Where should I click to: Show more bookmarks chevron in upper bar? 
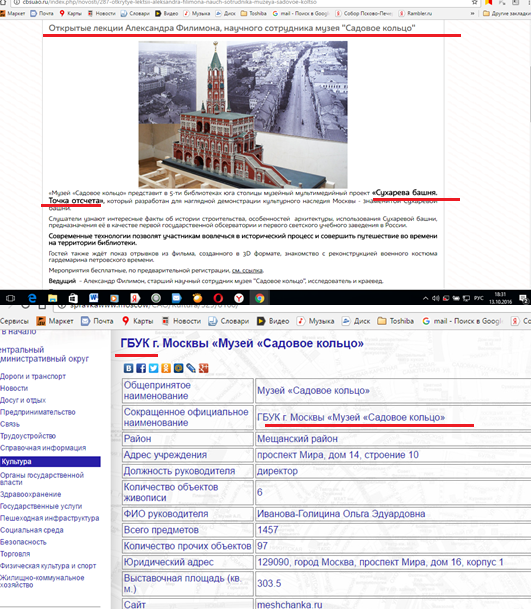click(472, 13)
